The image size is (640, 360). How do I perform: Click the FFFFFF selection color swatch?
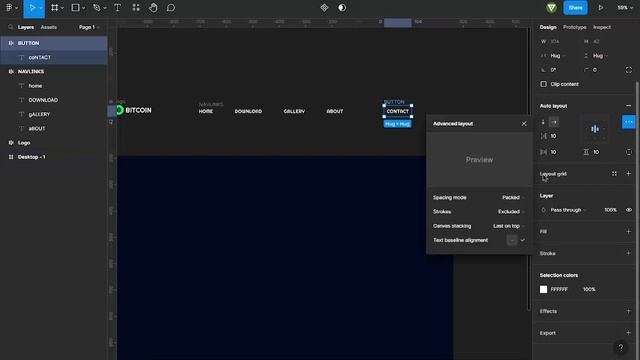click(543, 289)
